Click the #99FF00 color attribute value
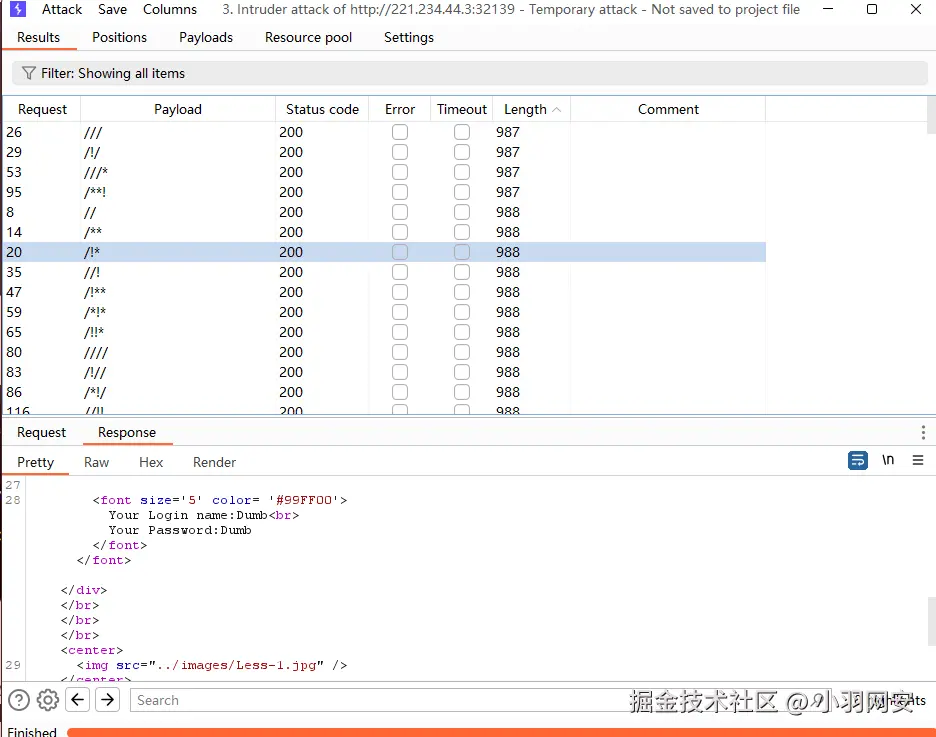The image size is (936, 737). [x=303, y=500]
